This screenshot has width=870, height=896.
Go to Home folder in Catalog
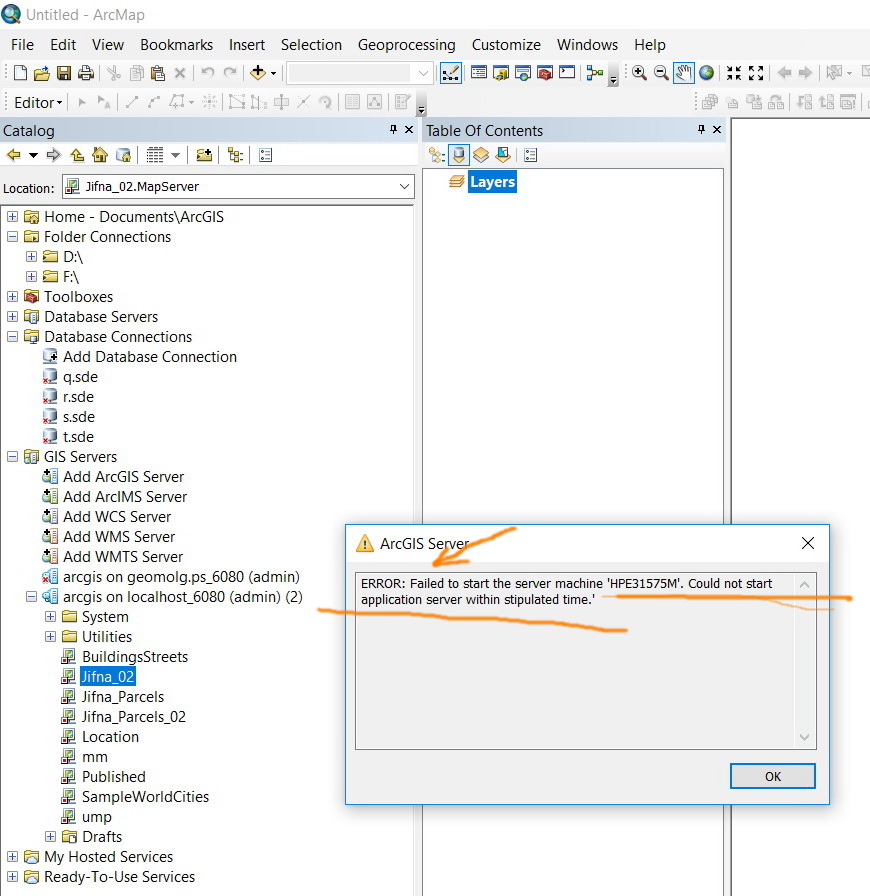(100, 154)
